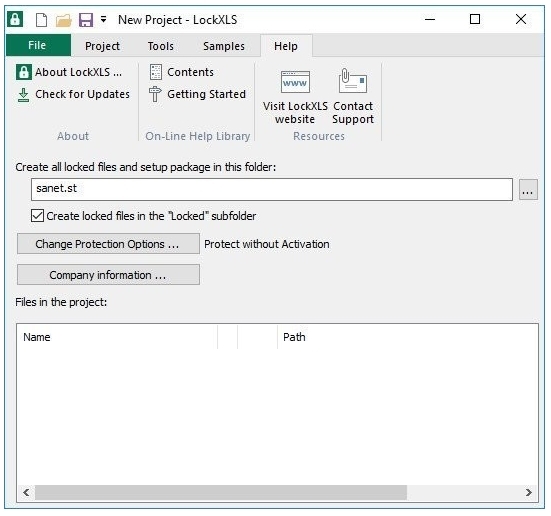551x516 pixels.
Task: Switch to the Tools tab
Action: point(161,46)
